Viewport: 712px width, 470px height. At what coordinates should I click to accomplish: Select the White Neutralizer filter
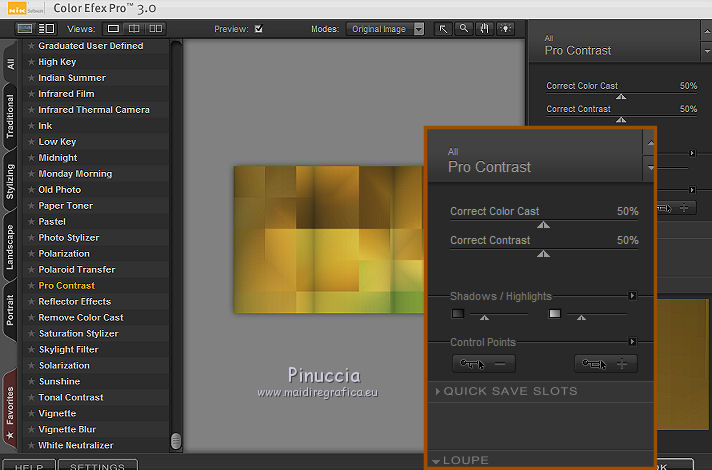tap(76, 445)
